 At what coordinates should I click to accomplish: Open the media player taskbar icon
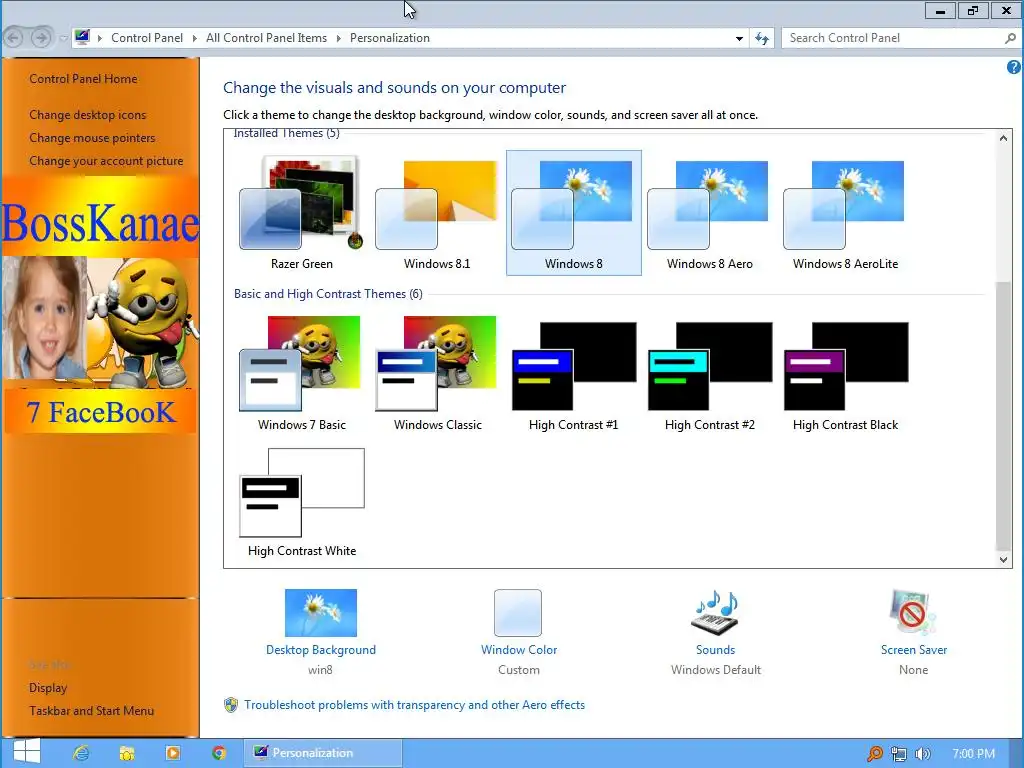(x=173, y=753)
